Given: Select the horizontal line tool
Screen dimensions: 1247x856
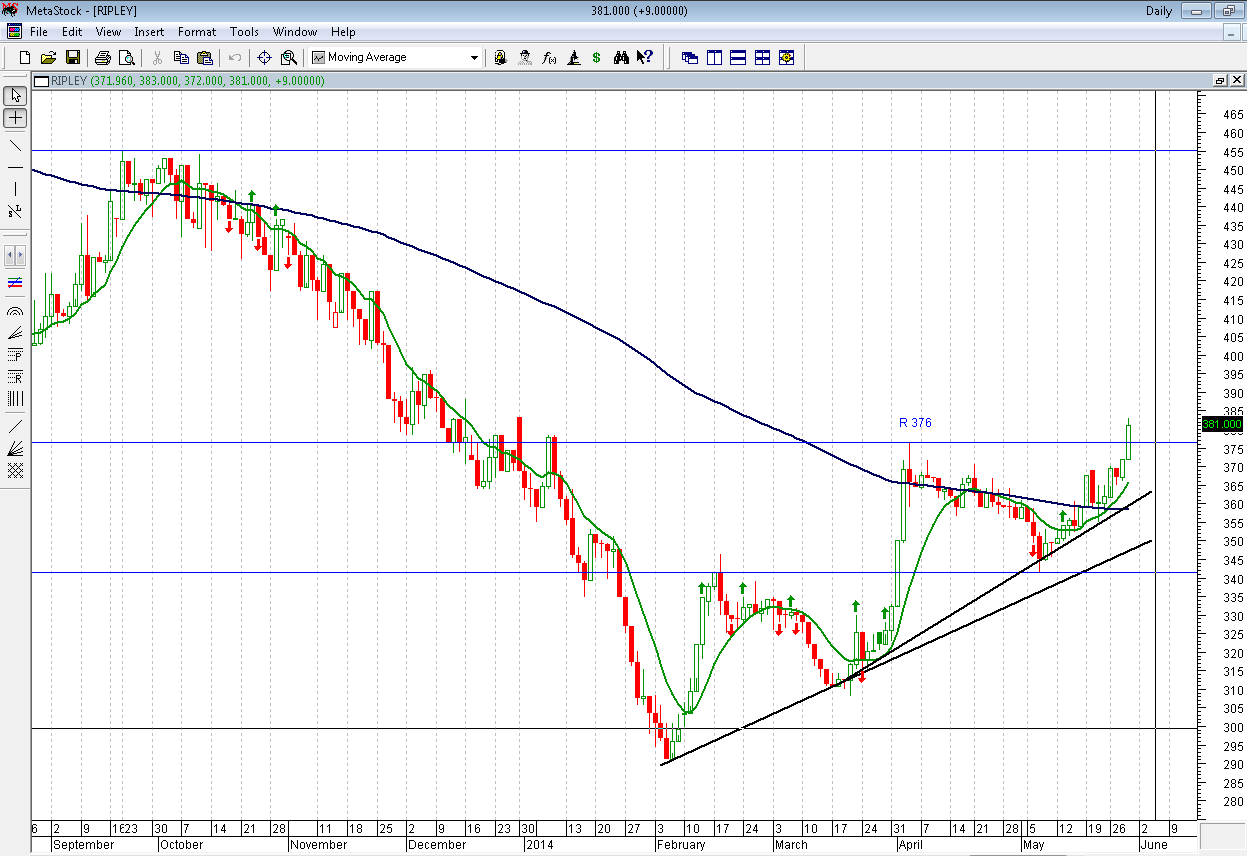Looking at the screenshot, I should [x=15, y=167].
